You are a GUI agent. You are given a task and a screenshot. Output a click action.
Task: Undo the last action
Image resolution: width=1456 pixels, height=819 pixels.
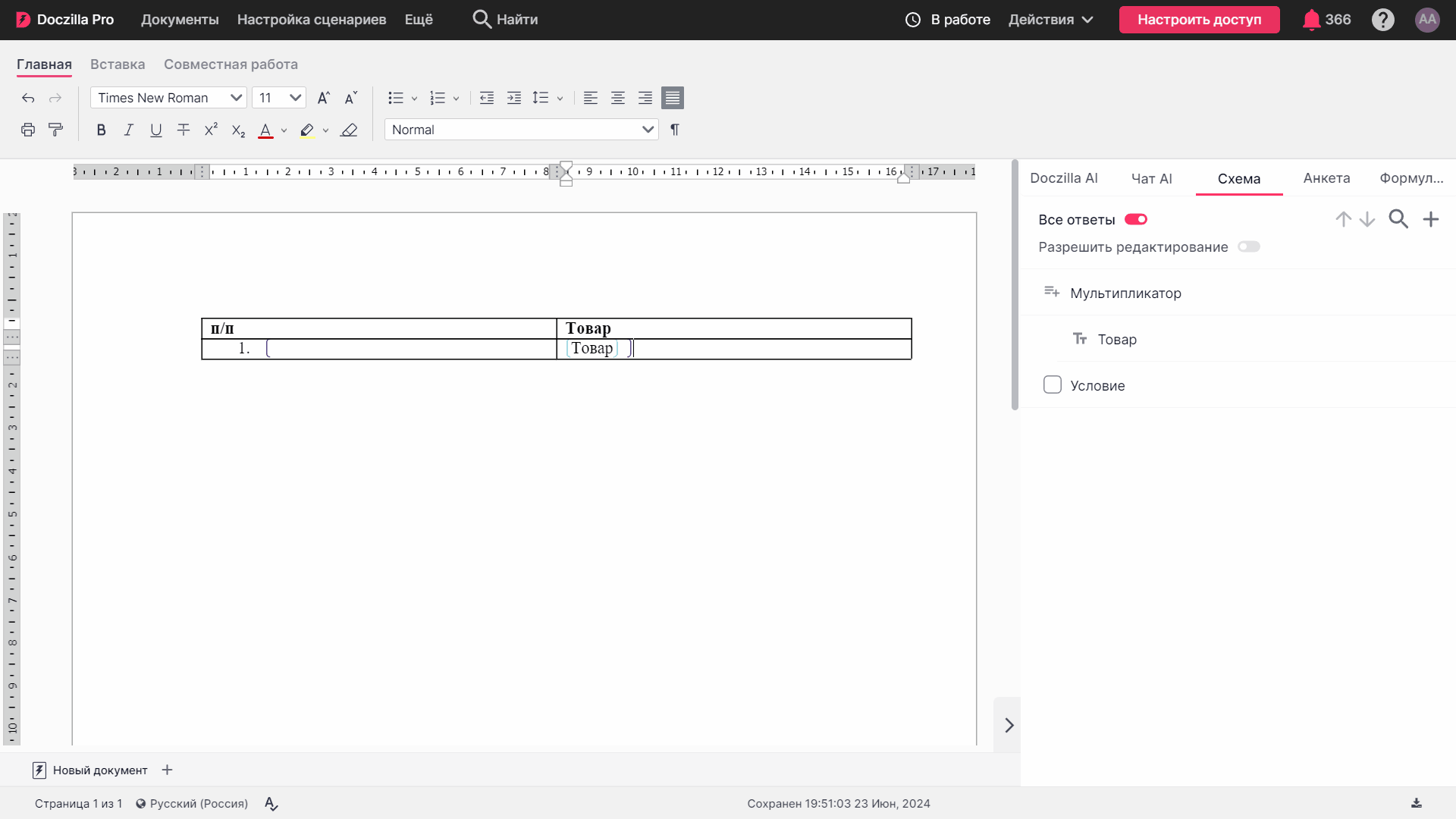tap(28, 98)
